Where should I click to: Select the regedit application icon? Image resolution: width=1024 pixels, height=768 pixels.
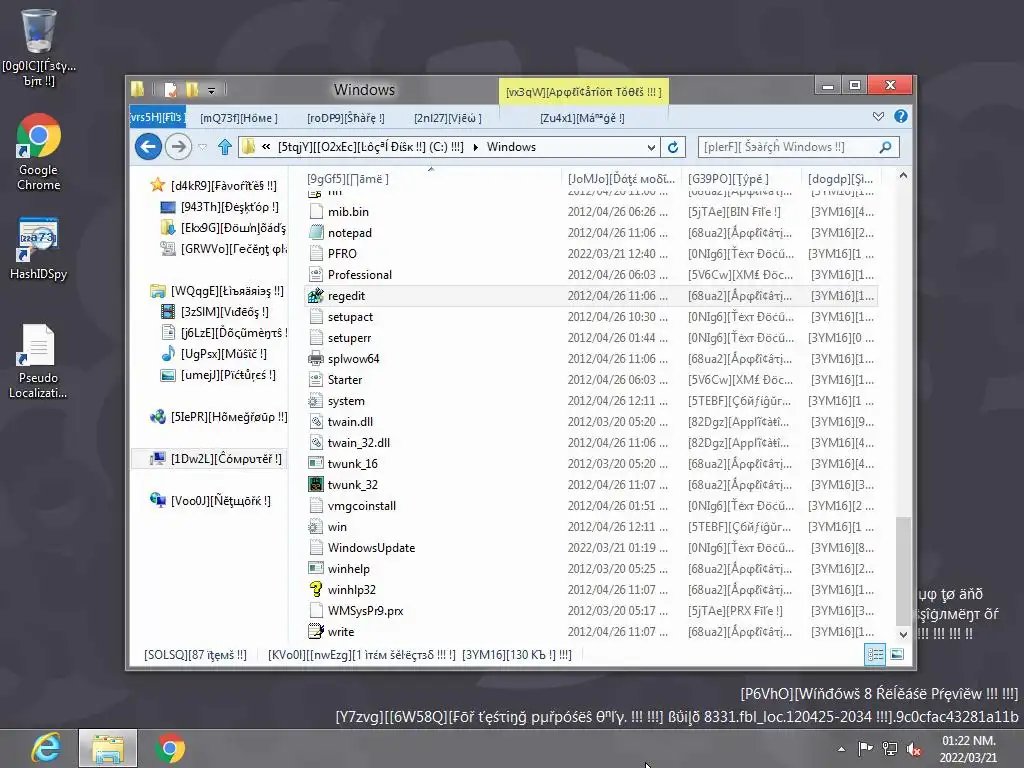pyautogui.click(x=315, y=295)
